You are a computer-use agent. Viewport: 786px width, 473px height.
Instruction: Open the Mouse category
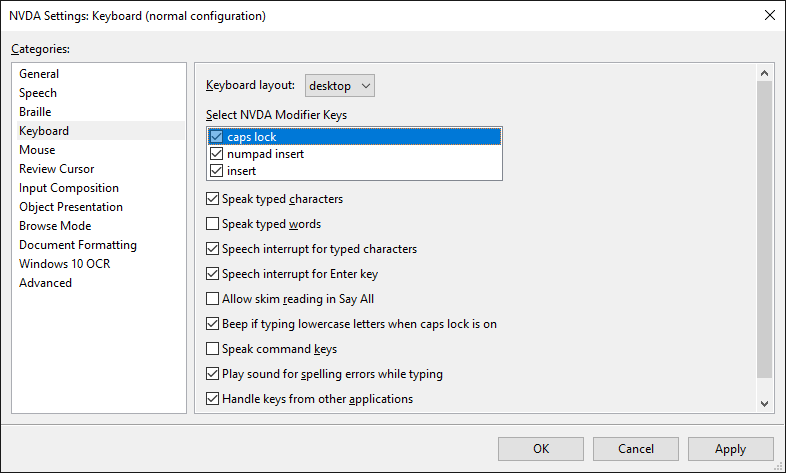point(100,150)
